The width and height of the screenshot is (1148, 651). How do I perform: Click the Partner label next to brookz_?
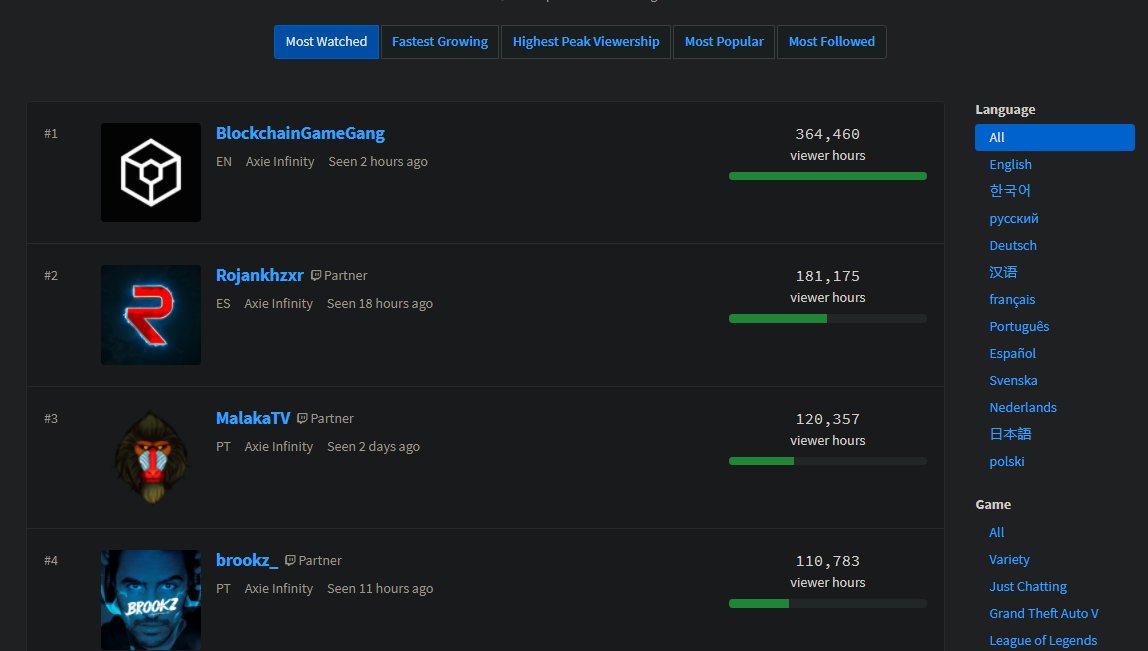pos(320,560)
